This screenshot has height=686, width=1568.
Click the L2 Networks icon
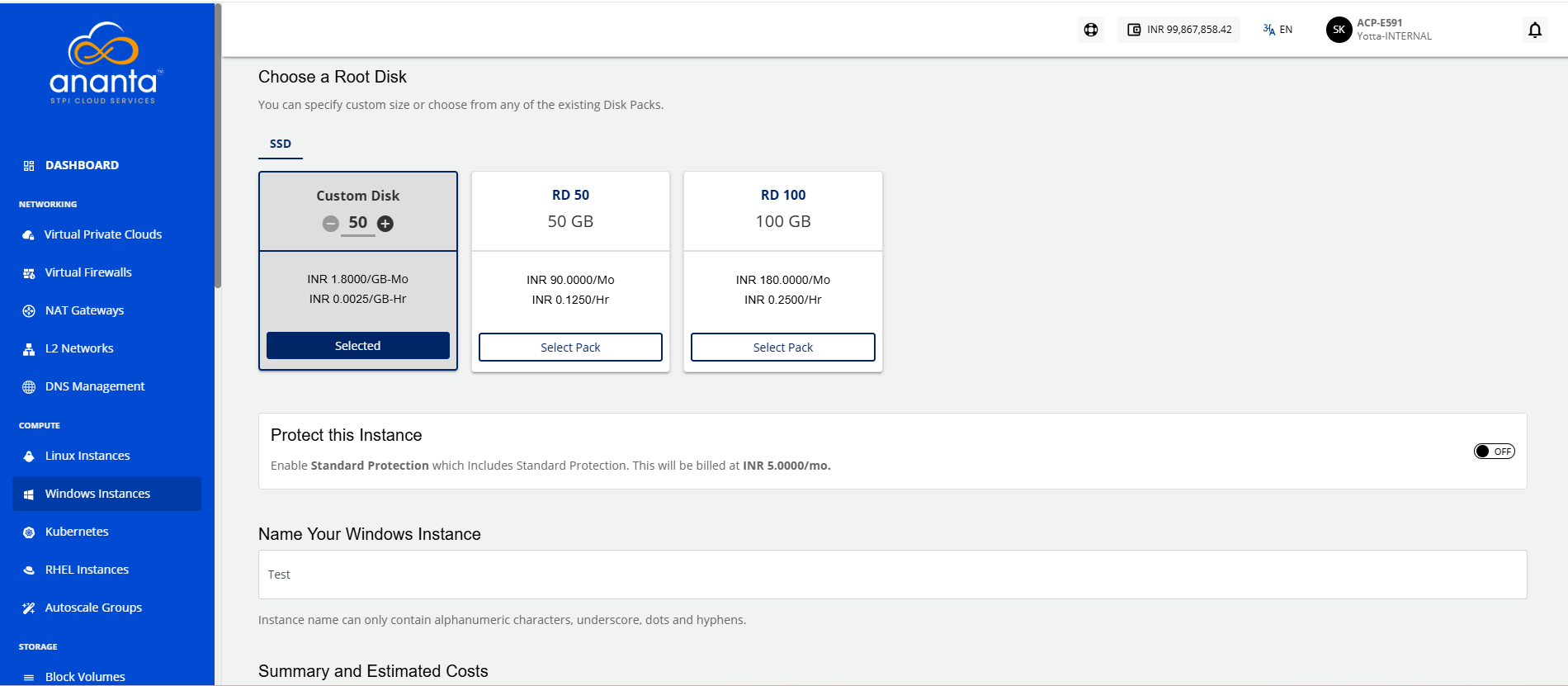tap(29, 349)
